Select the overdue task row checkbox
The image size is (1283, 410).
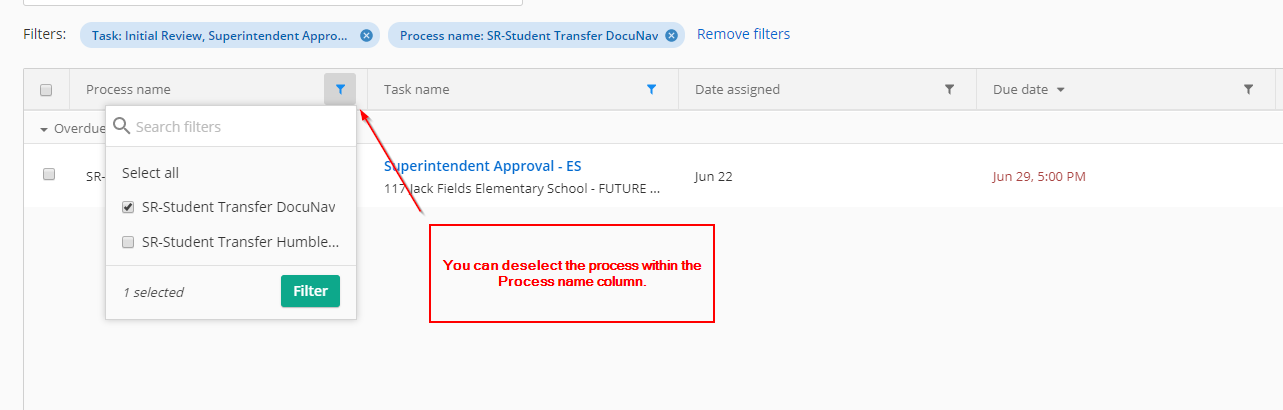(48, 174)
